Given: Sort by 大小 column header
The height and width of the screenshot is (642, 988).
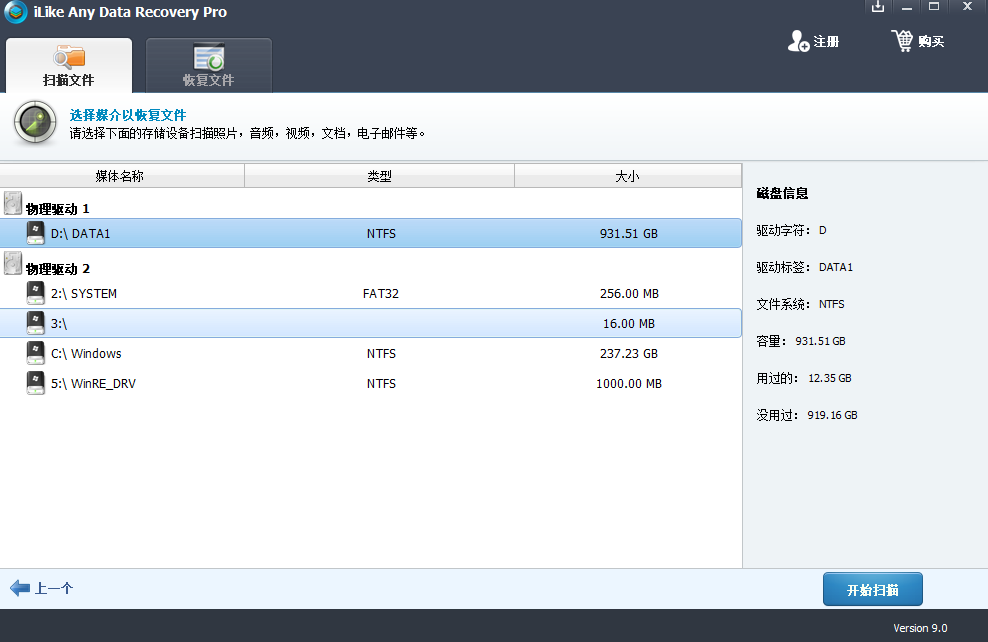Looking at the screenshot, I should 627,176.
